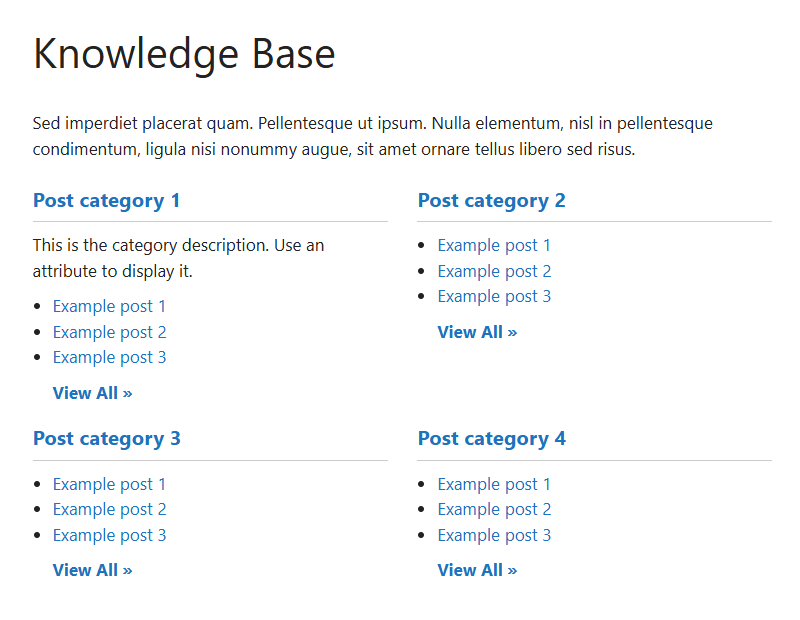Screen dimensions: 800x620
Task: Click View All for Post category 4
Action: (x=477, y=570)
